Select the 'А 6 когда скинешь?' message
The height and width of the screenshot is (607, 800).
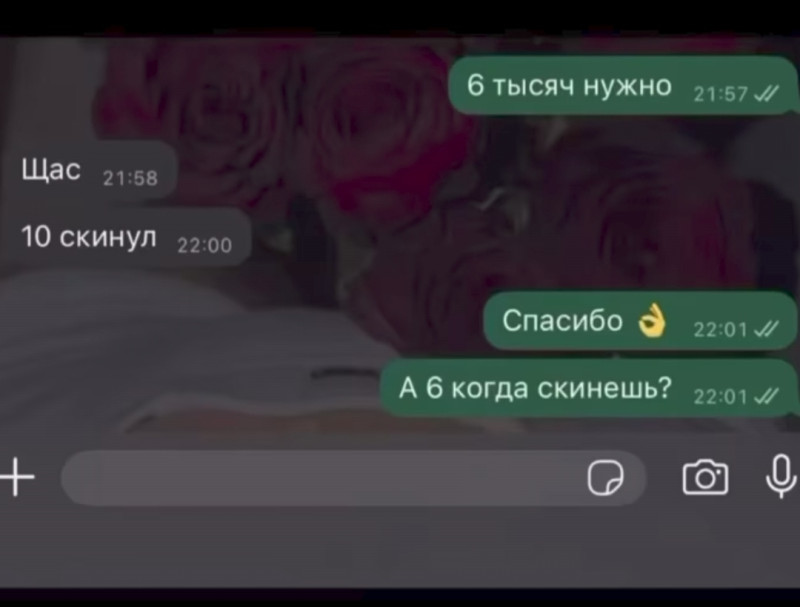point(588,388)
